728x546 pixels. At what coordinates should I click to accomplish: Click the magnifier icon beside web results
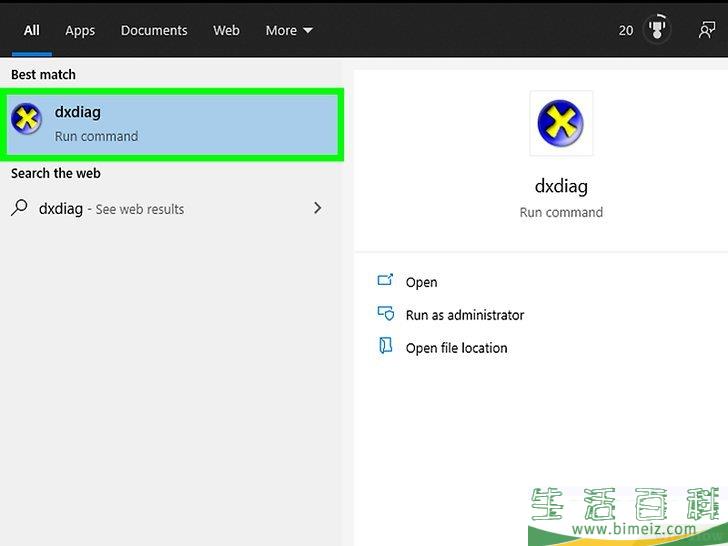(19, 208)
